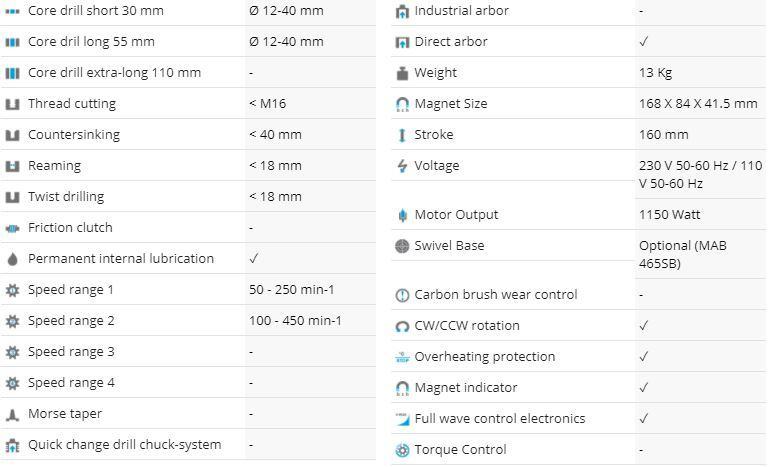Click the Speed range 1 gear icon
The height and width of the screenshot is (467, 768).
tap(12, 290)
